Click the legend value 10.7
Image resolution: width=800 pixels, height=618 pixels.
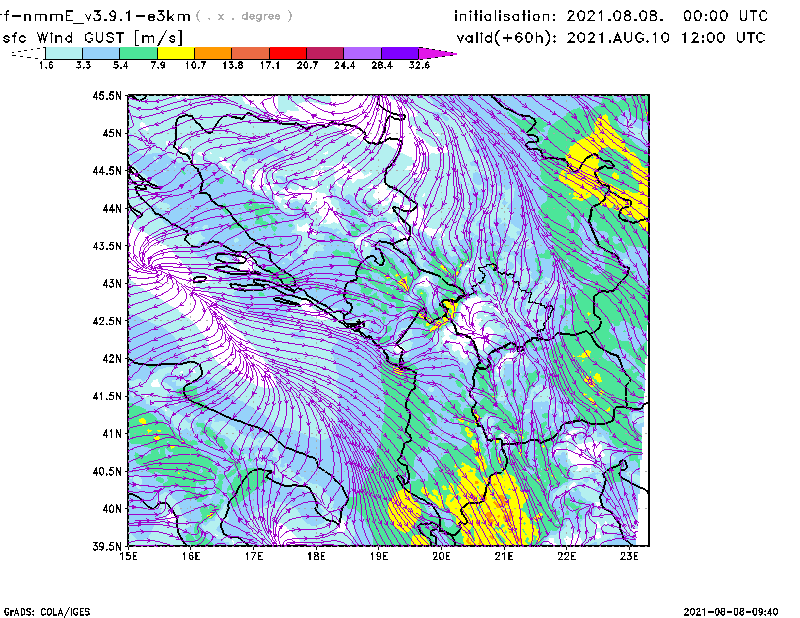click(x=195, y=65)
